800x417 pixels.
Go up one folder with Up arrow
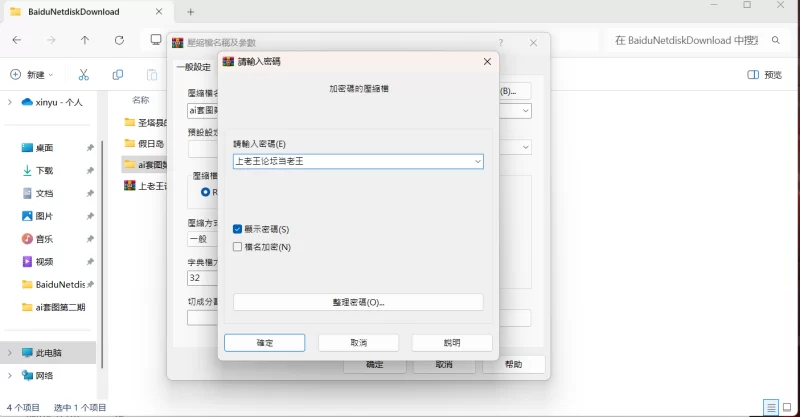tap(84, 40)
